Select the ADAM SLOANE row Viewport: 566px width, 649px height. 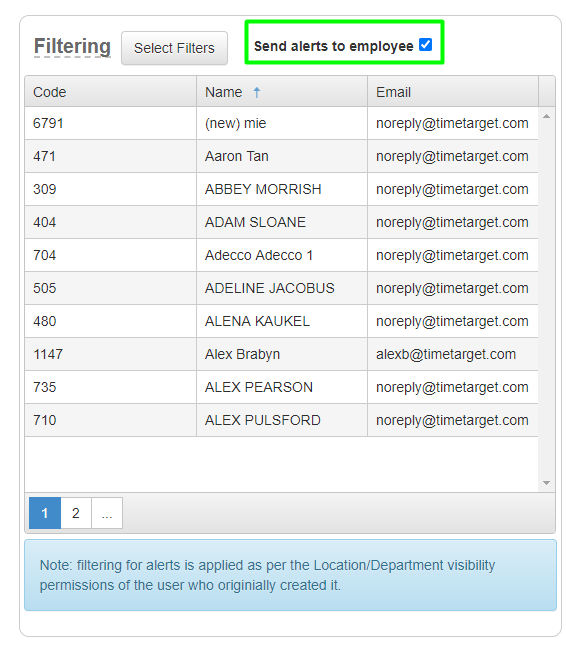click(x=282, y=222)
